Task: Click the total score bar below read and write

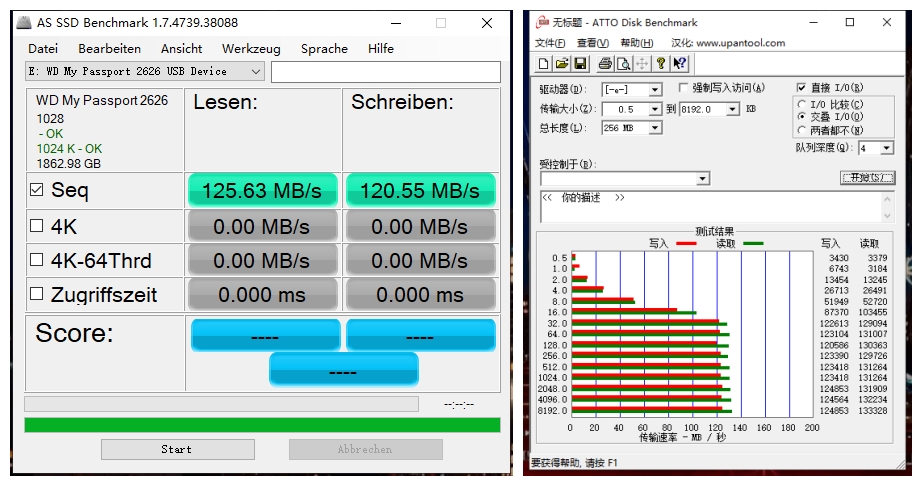Action: (x=343, y=370)
